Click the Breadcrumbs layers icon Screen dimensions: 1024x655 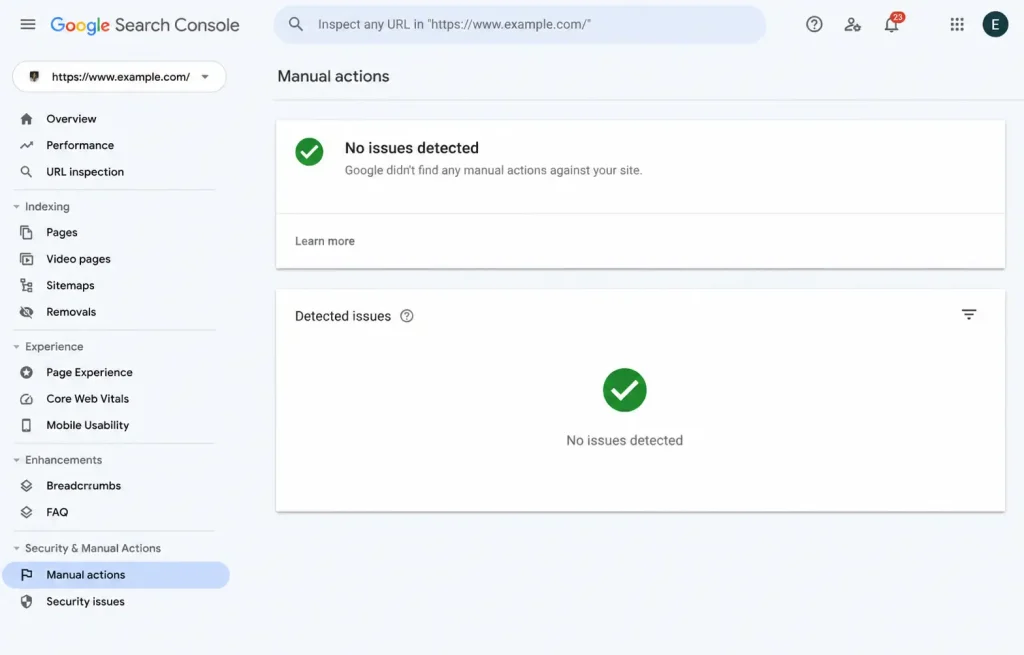tap(26, 486)
